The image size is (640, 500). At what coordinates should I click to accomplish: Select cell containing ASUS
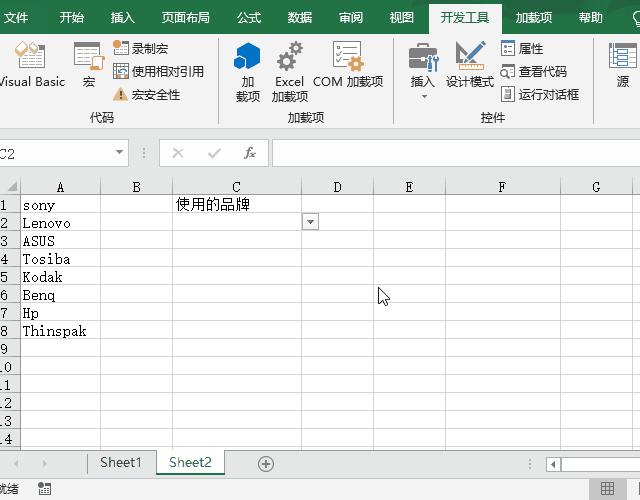click(60, 240)
